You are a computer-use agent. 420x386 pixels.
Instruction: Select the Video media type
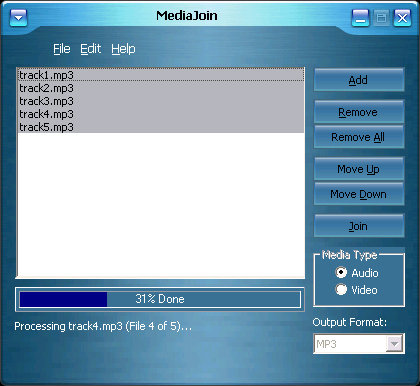pos(356,290)
